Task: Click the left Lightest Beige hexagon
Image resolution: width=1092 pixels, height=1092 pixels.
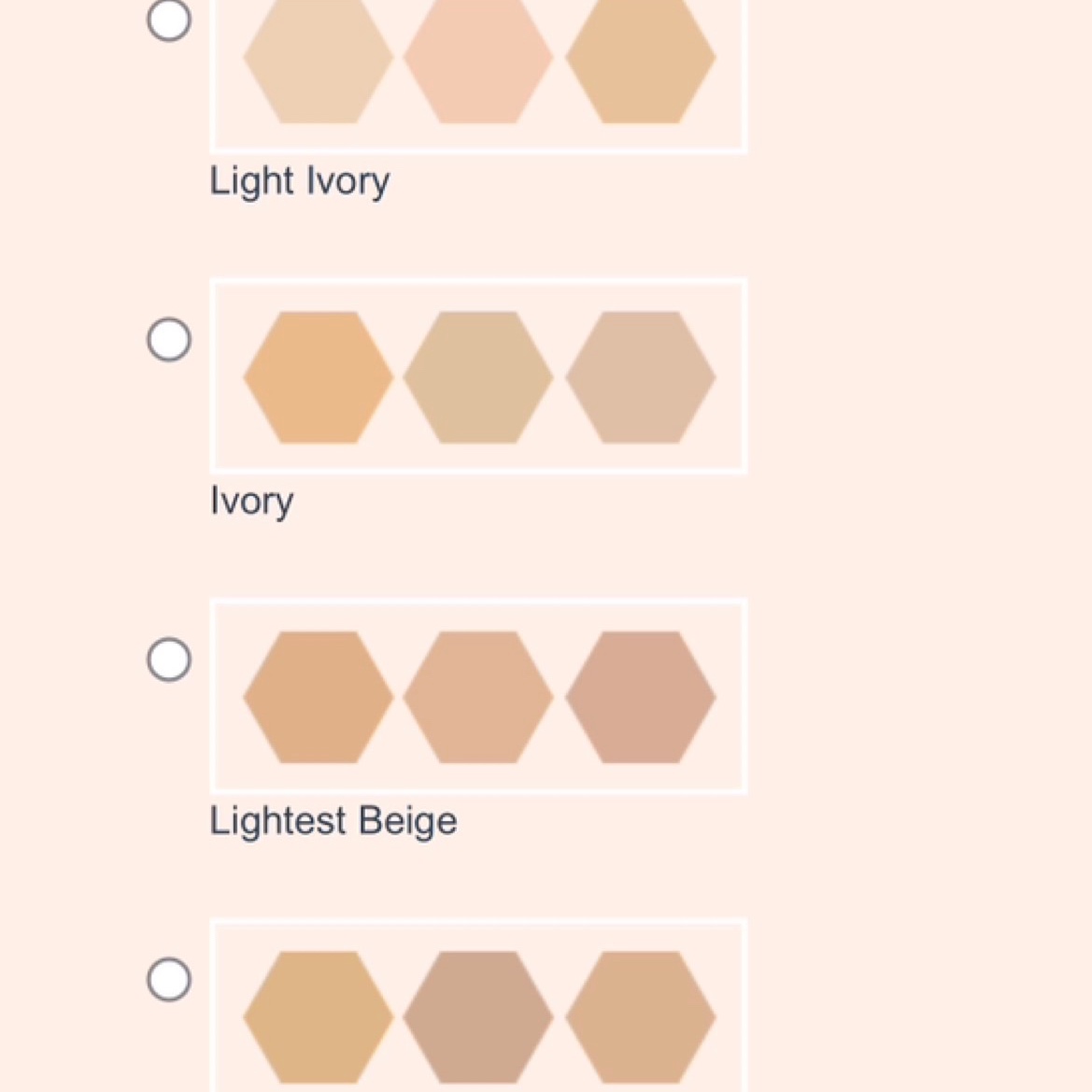Action: 318,698
